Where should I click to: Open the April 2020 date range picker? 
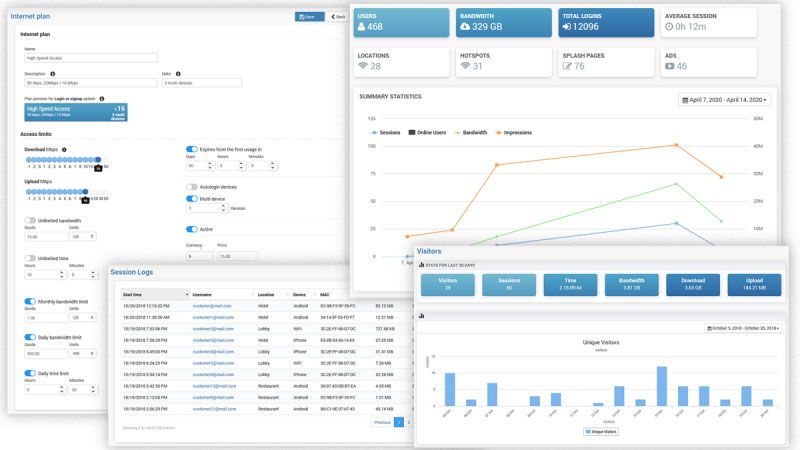pos(725,100)
